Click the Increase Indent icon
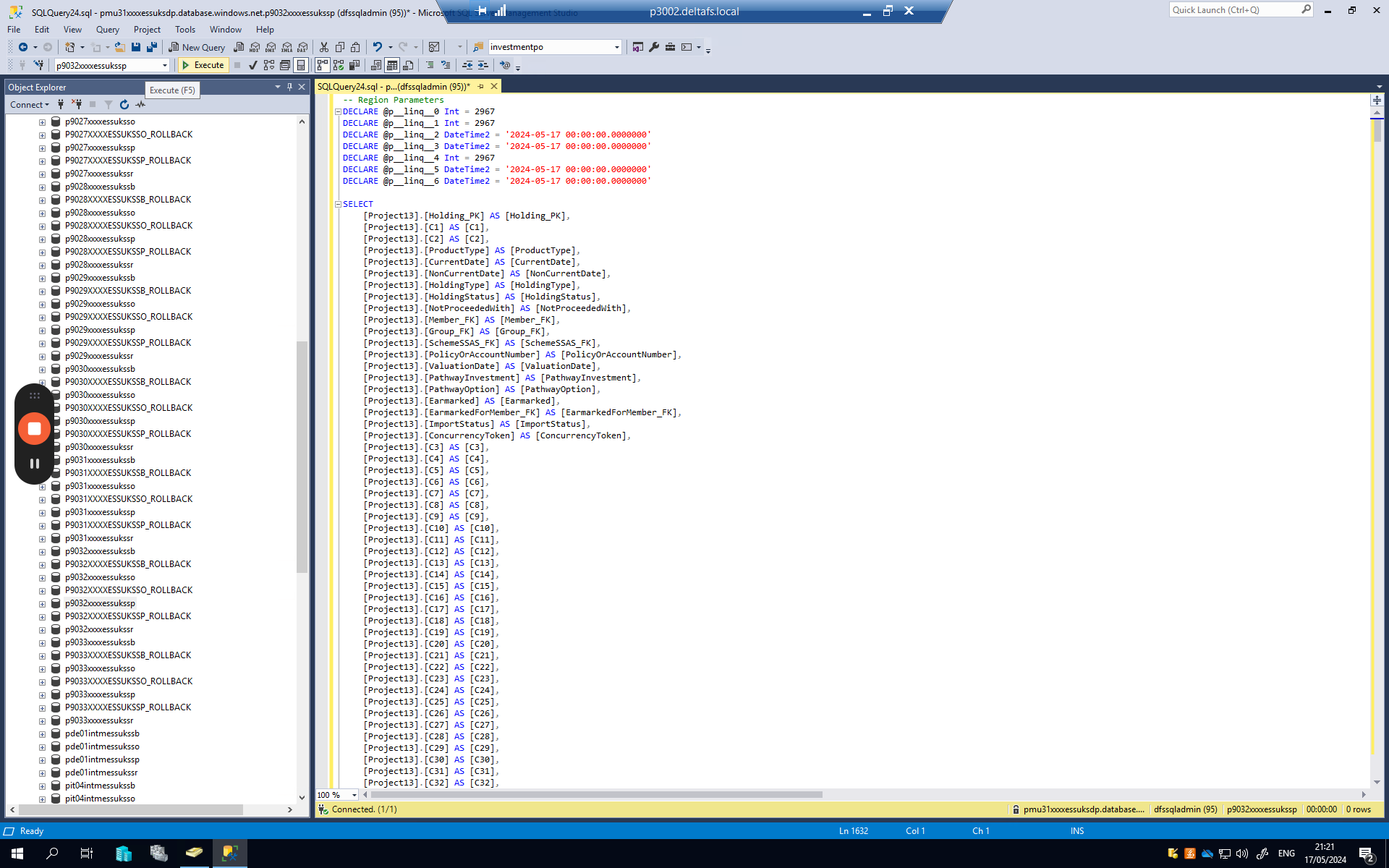This screenshot has width=1389, height=868. coord(483,65)
